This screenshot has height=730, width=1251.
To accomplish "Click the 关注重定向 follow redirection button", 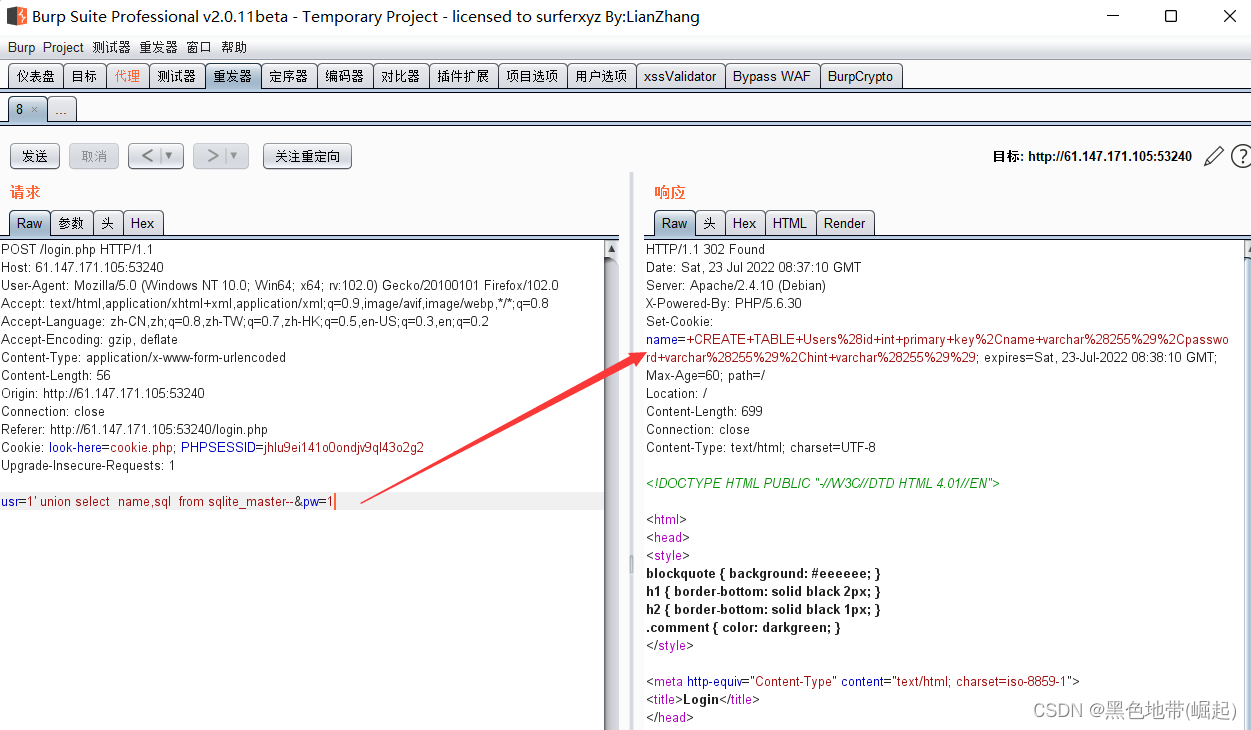I will coord(307,156).
